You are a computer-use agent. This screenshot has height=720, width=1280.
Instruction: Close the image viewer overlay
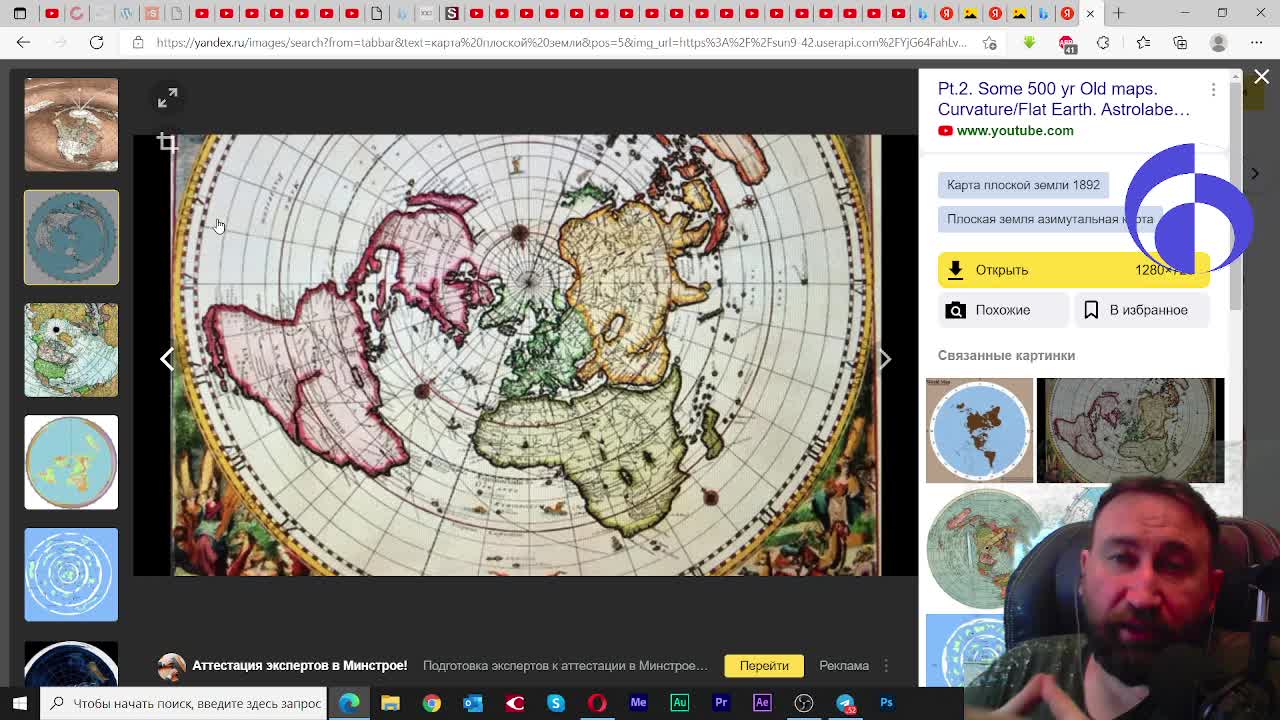click(x=1262, y=77)
